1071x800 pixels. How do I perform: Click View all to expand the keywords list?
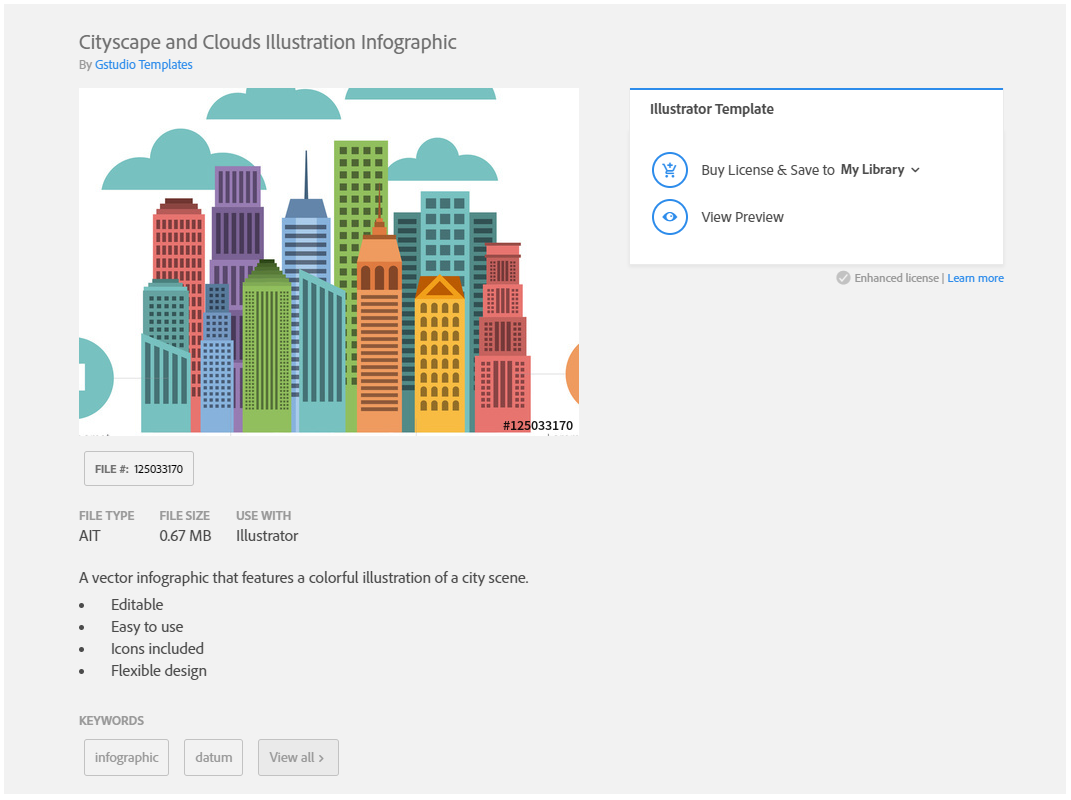[x=298, y=757]
